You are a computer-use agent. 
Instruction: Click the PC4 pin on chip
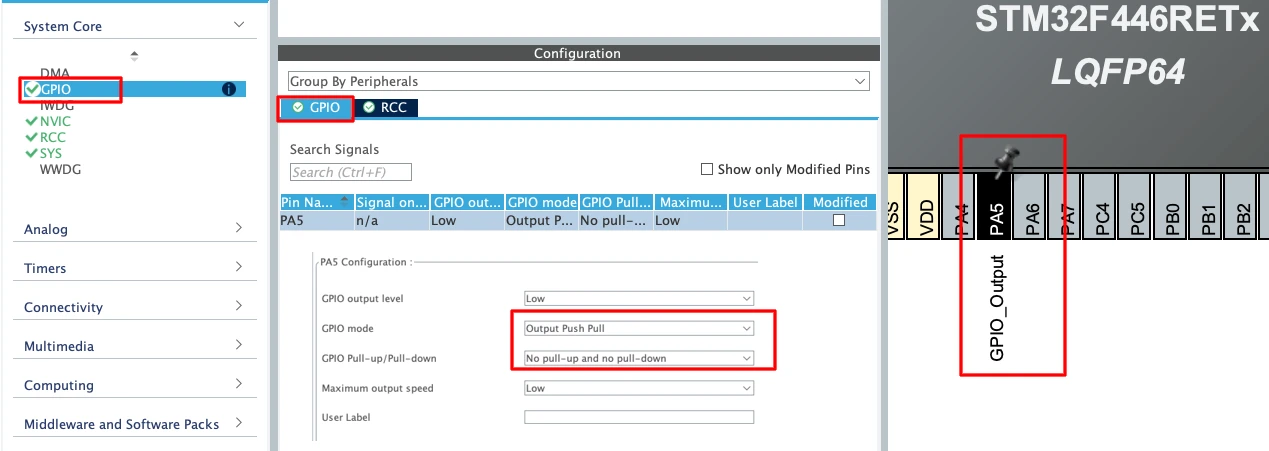(x=1101, y=208)
